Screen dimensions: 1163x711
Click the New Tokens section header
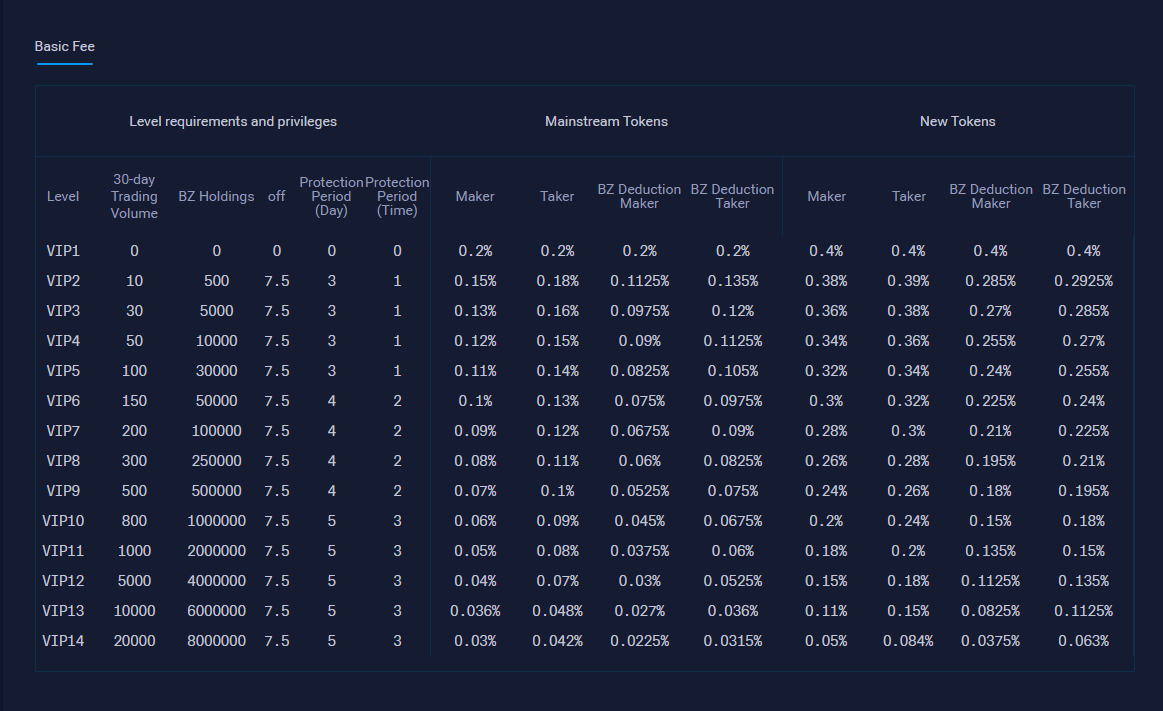957,121
